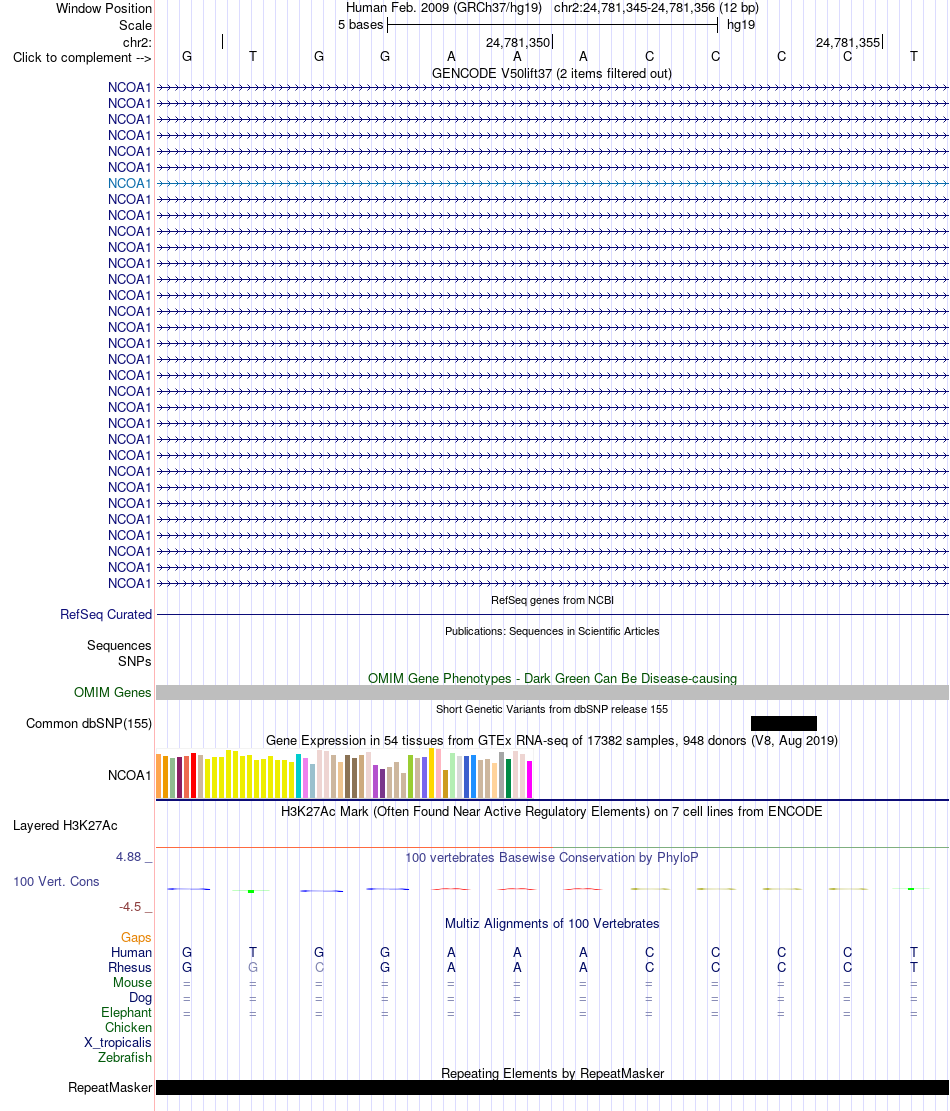Click the Multiz Alignments of 100 Vertebrates title

tap(552, 923)
